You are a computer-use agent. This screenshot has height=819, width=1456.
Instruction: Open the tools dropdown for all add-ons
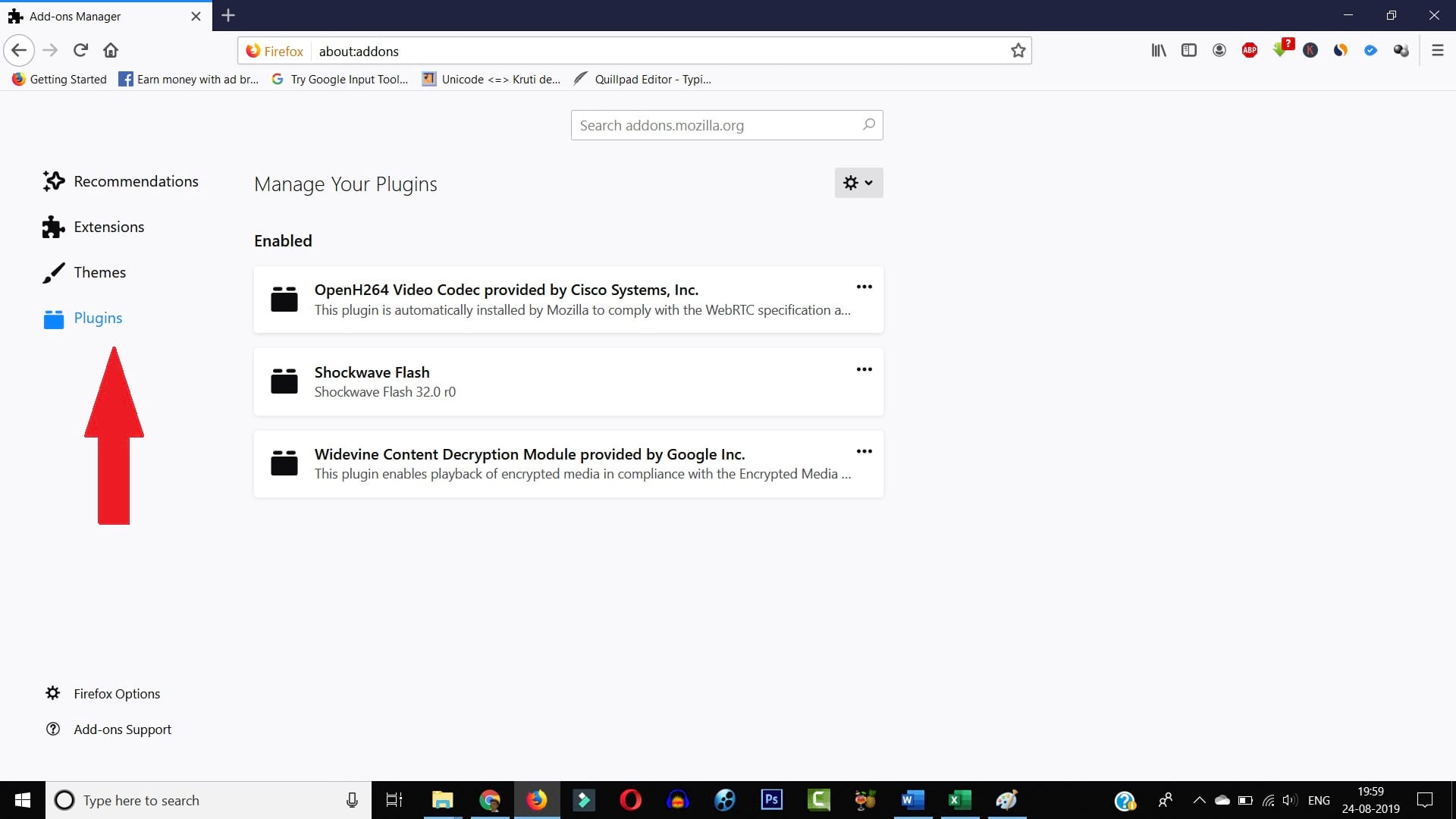click(858, 183)
